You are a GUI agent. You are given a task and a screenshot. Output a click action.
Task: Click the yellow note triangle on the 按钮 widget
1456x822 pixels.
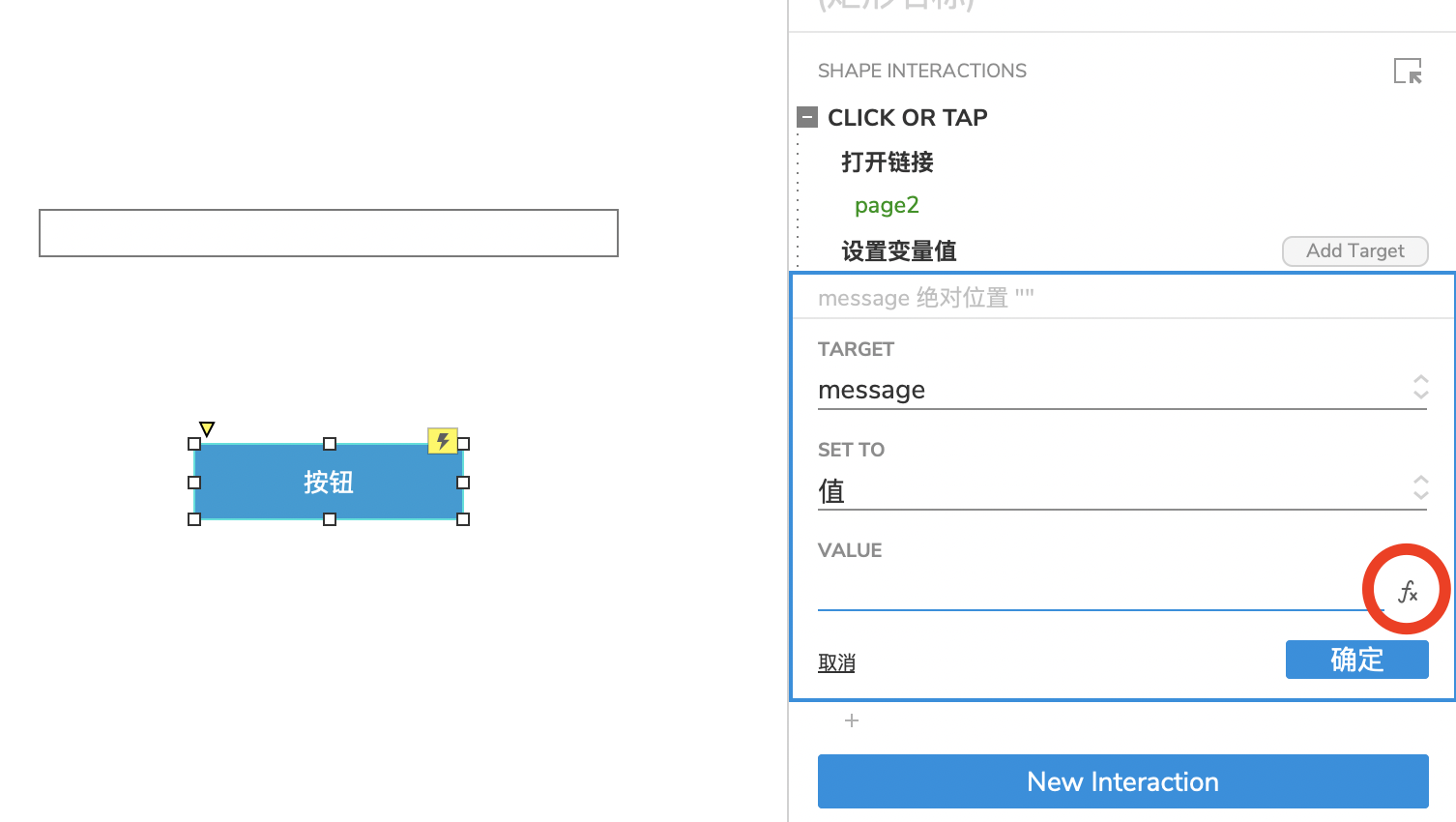point(207,427)
